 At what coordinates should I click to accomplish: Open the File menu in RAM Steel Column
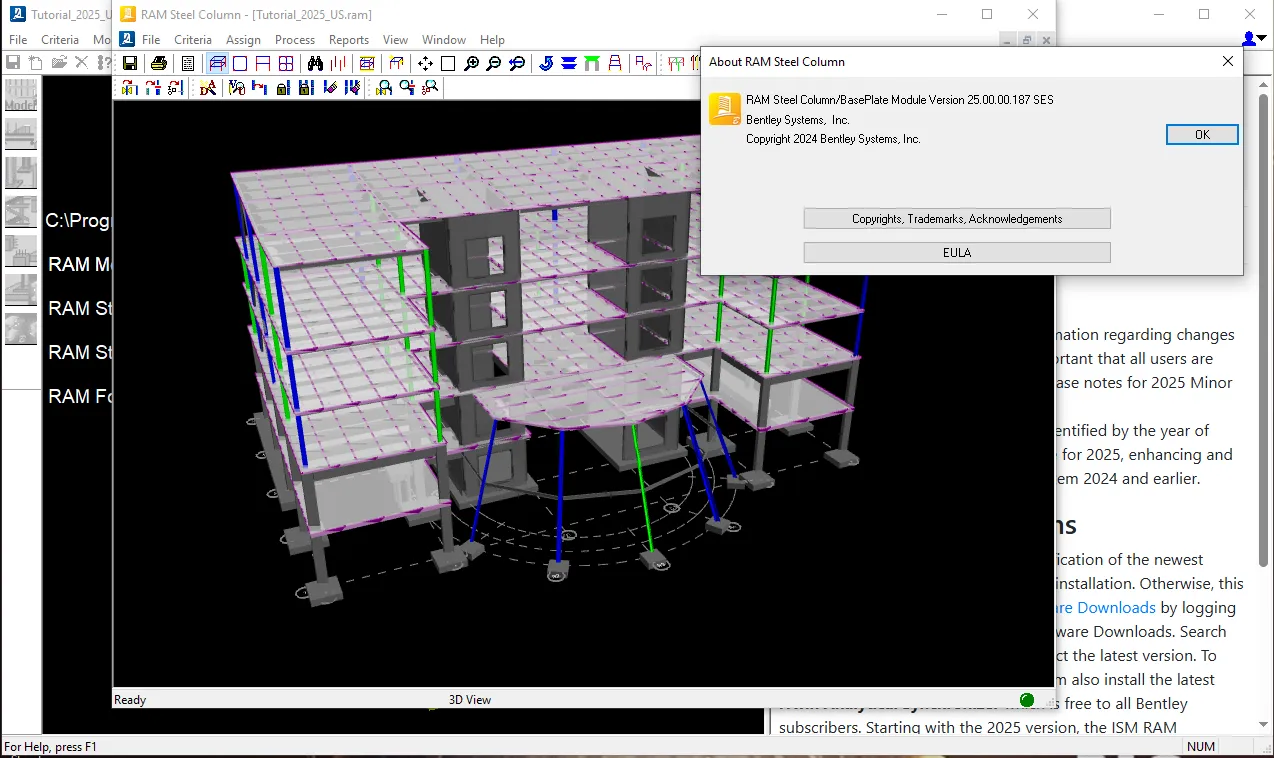(x=151, y=40)
